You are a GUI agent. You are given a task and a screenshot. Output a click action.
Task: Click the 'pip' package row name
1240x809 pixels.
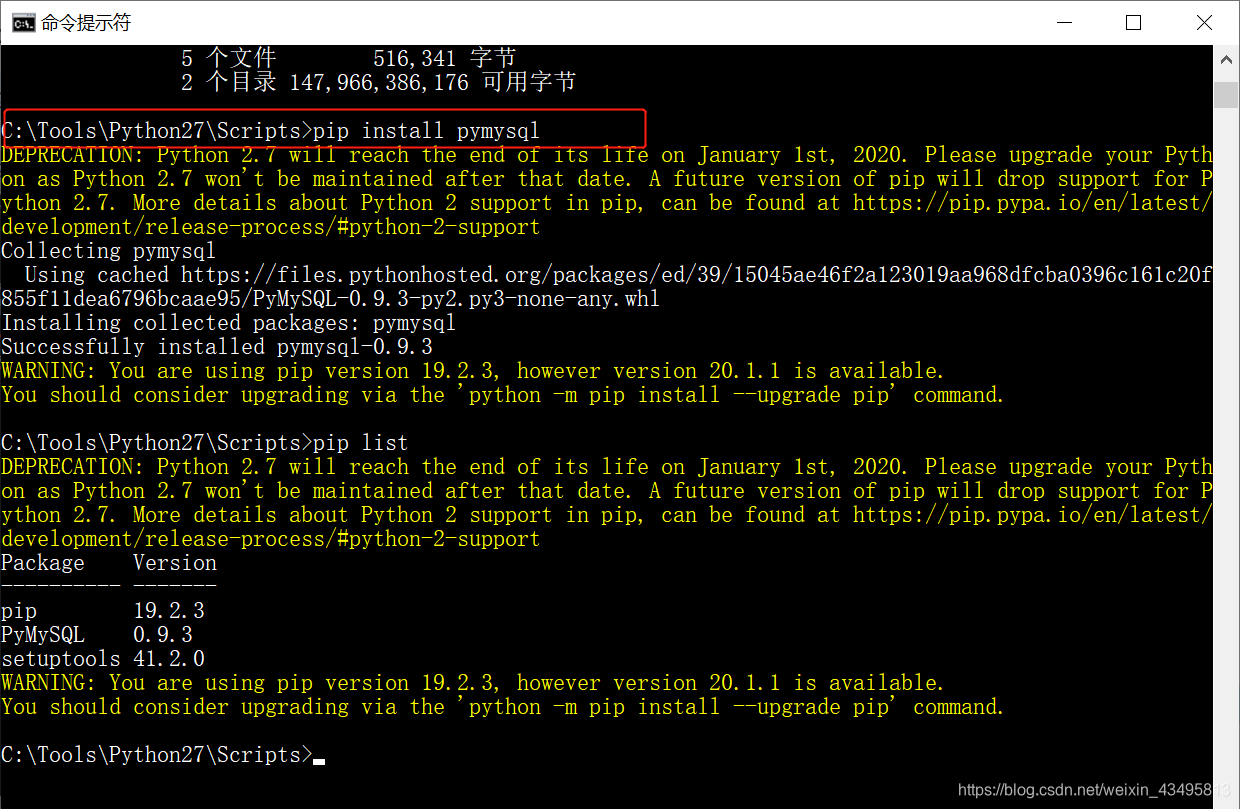[19, 611]
